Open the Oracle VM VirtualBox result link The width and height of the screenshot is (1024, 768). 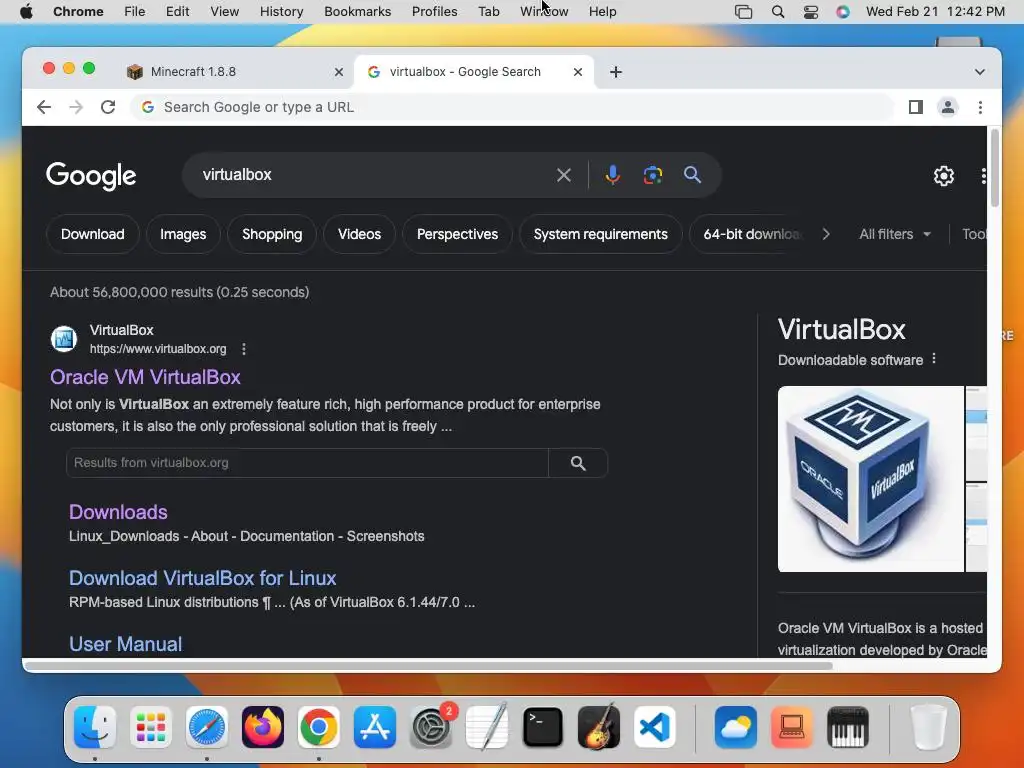(x=145, y=377)
